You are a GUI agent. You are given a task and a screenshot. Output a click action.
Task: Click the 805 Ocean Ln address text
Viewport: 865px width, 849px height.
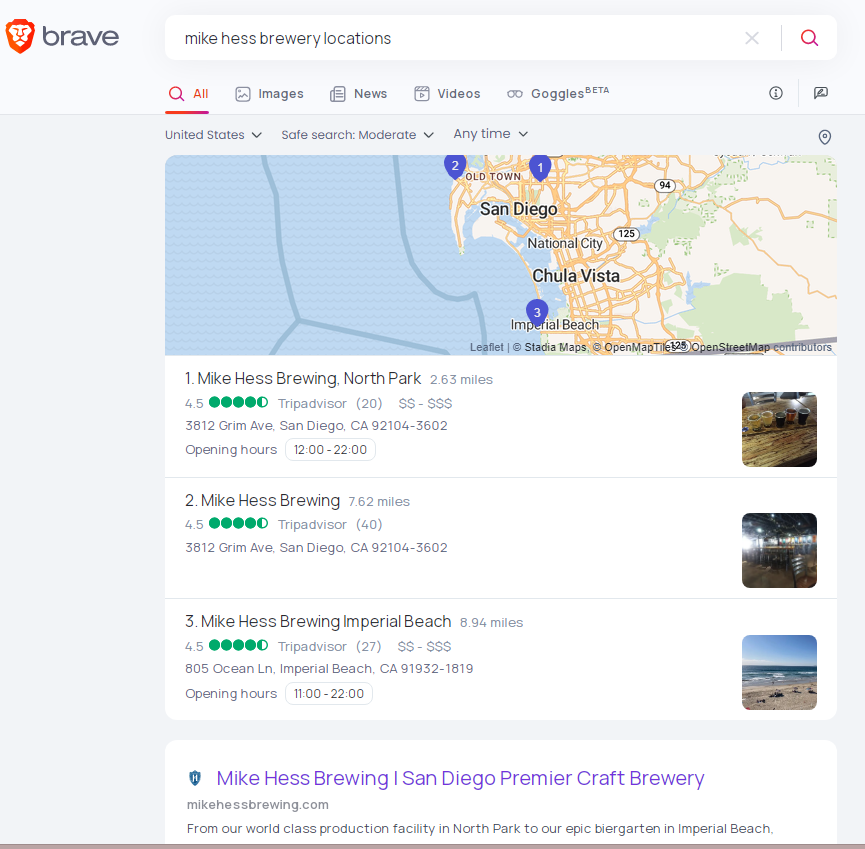[329, 669]
